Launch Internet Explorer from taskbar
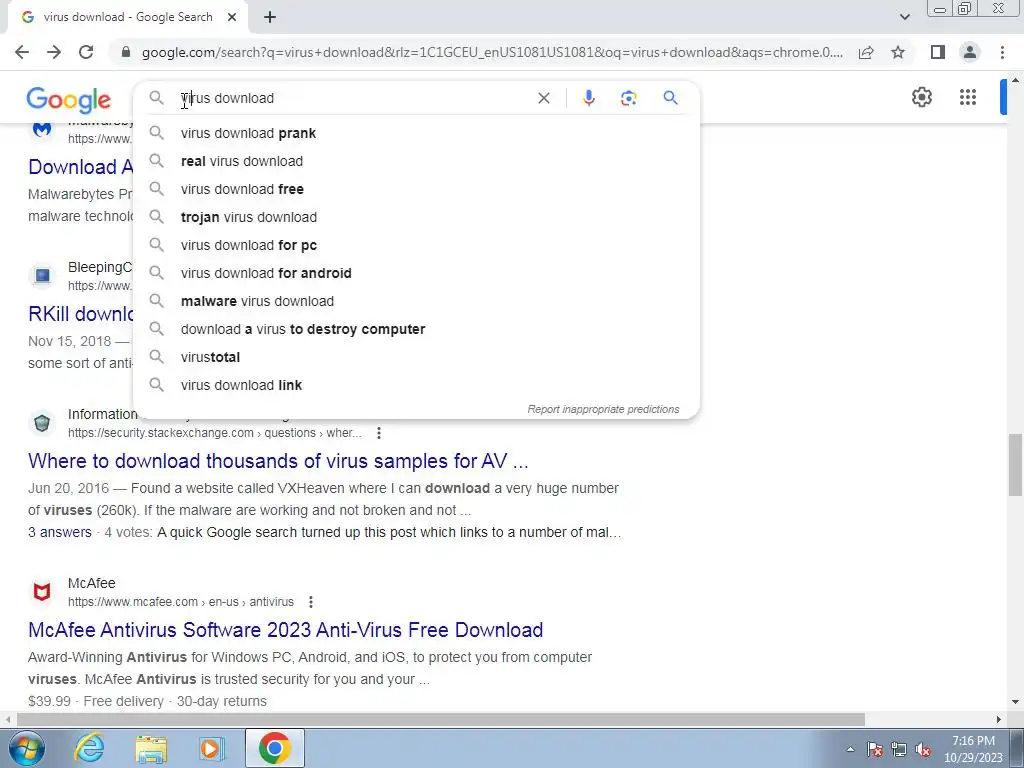This screenshot has height=768, width=1024. (89, 748)
